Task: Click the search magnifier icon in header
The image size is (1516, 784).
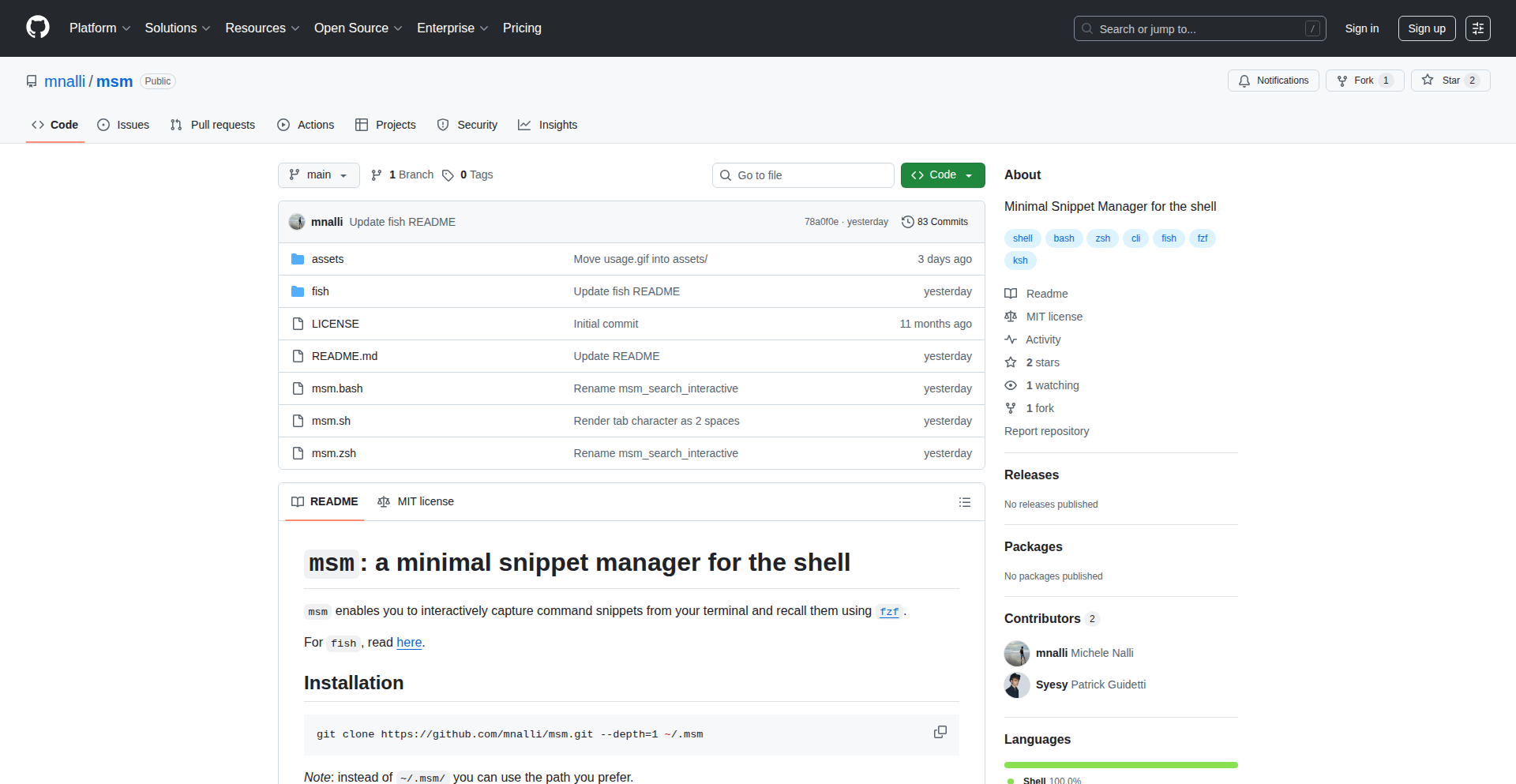Action: [1087, 28]
